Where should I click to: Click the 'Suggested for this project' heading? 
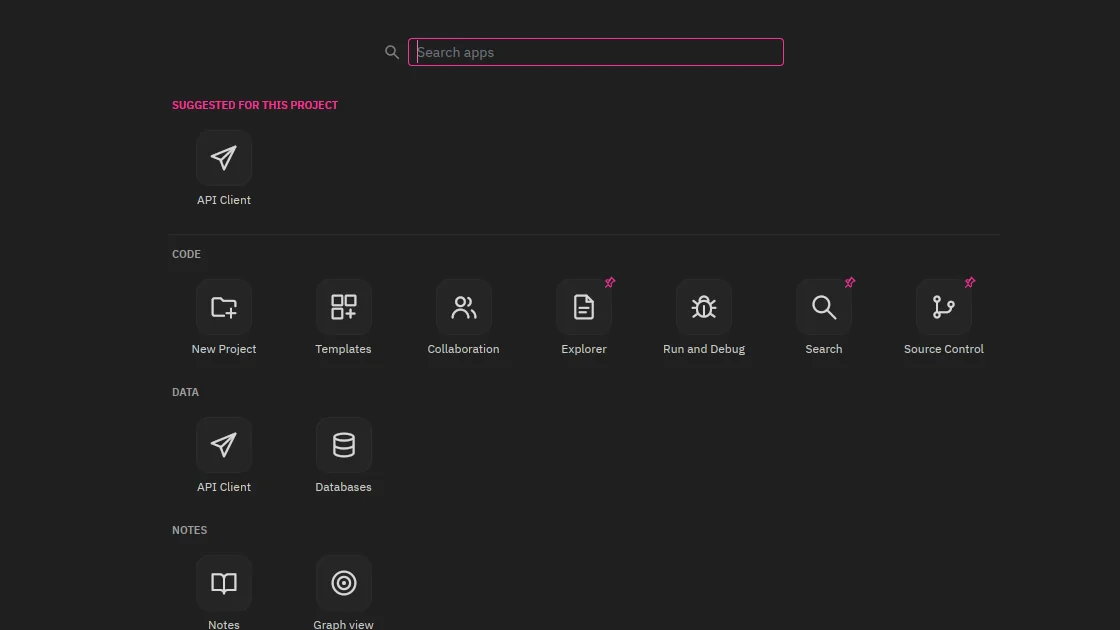tap(255, 105)
